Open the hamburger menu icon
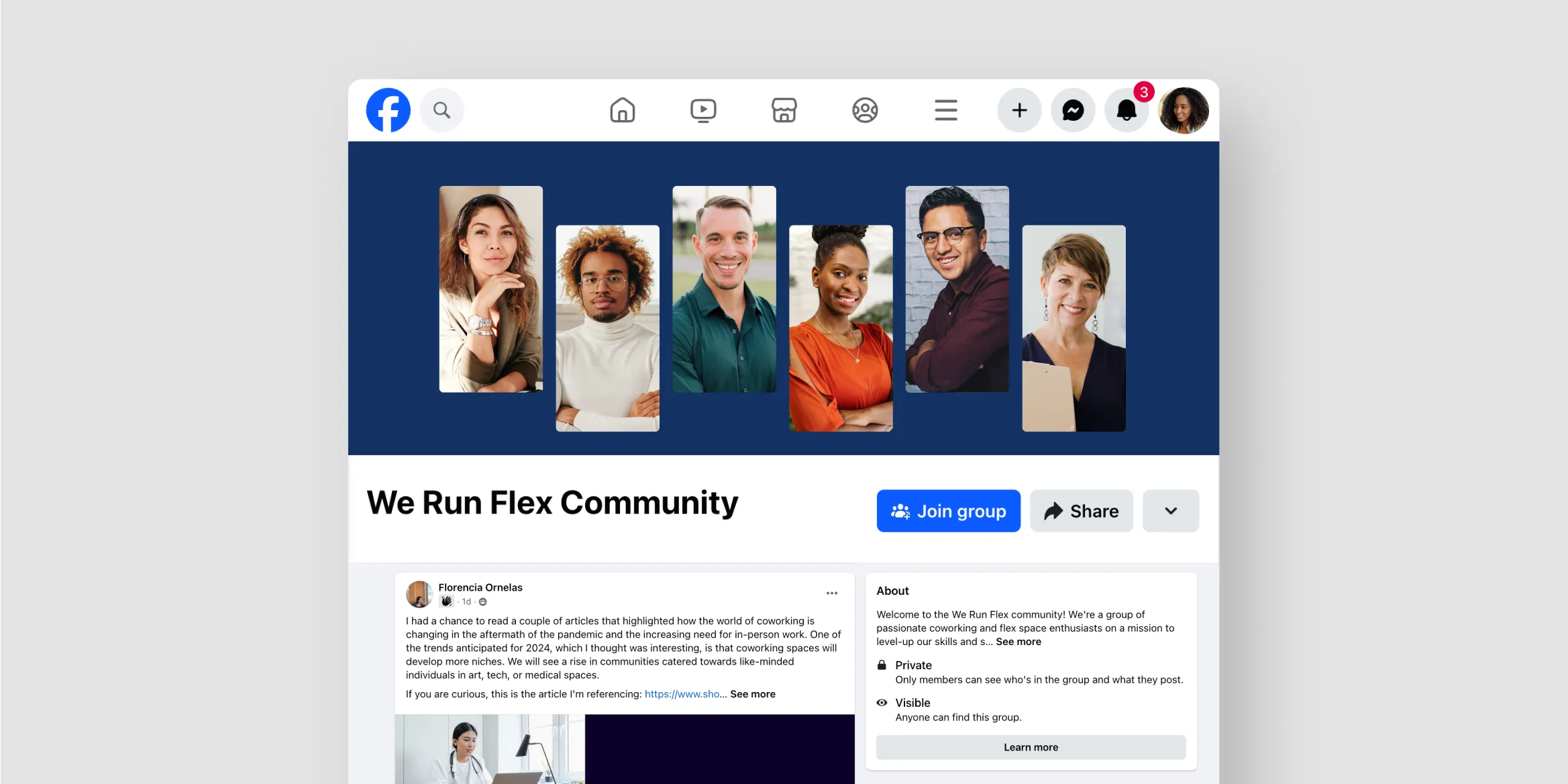This screenshot has height=784, width=1568. click(945, 110)
